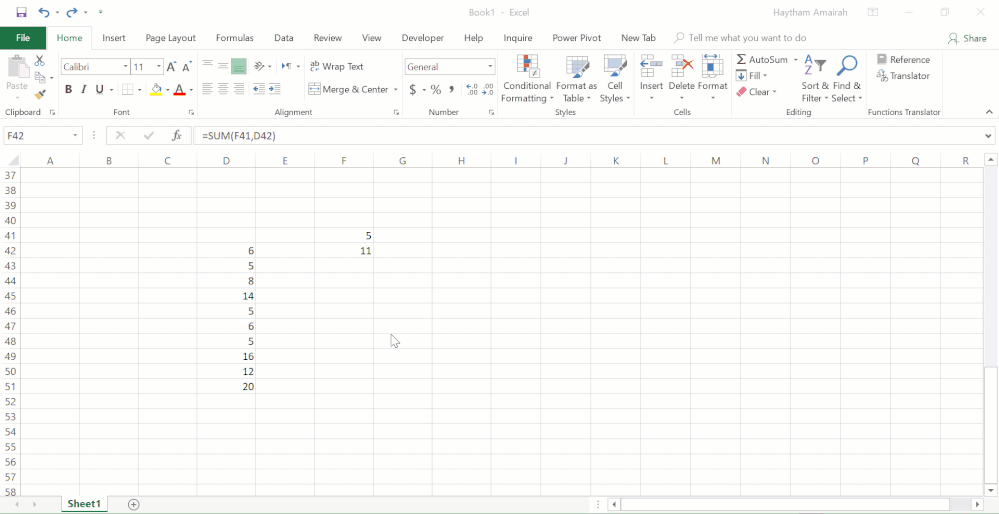
Task: Apply the Borders button
Action: pos(127,90)
